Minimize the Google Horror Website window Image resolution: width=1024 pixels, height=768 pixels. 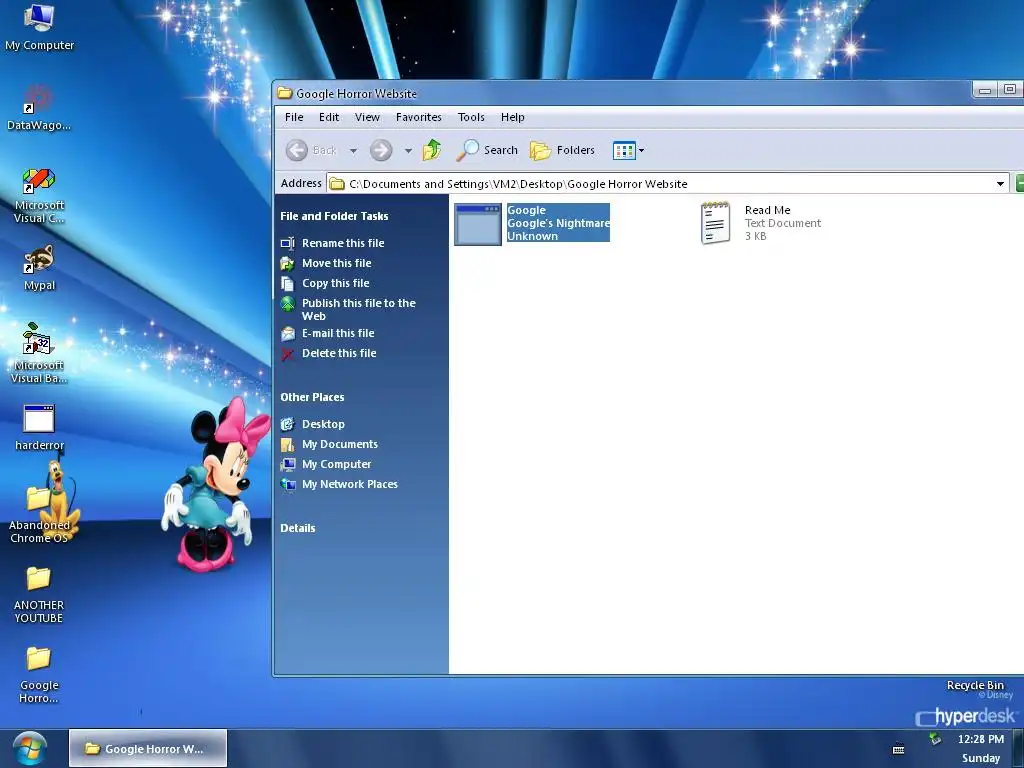(985, 89)
